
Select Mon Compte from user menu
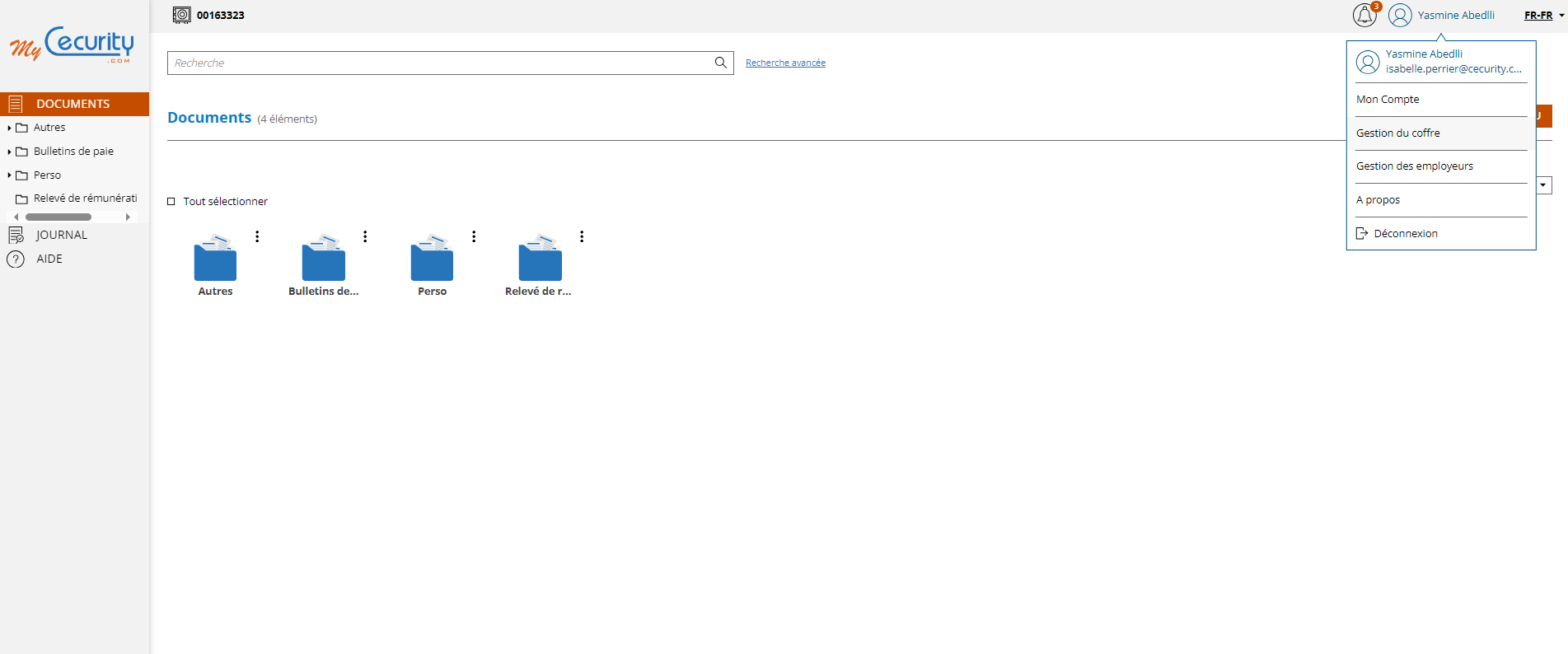tap(1388, 100)
